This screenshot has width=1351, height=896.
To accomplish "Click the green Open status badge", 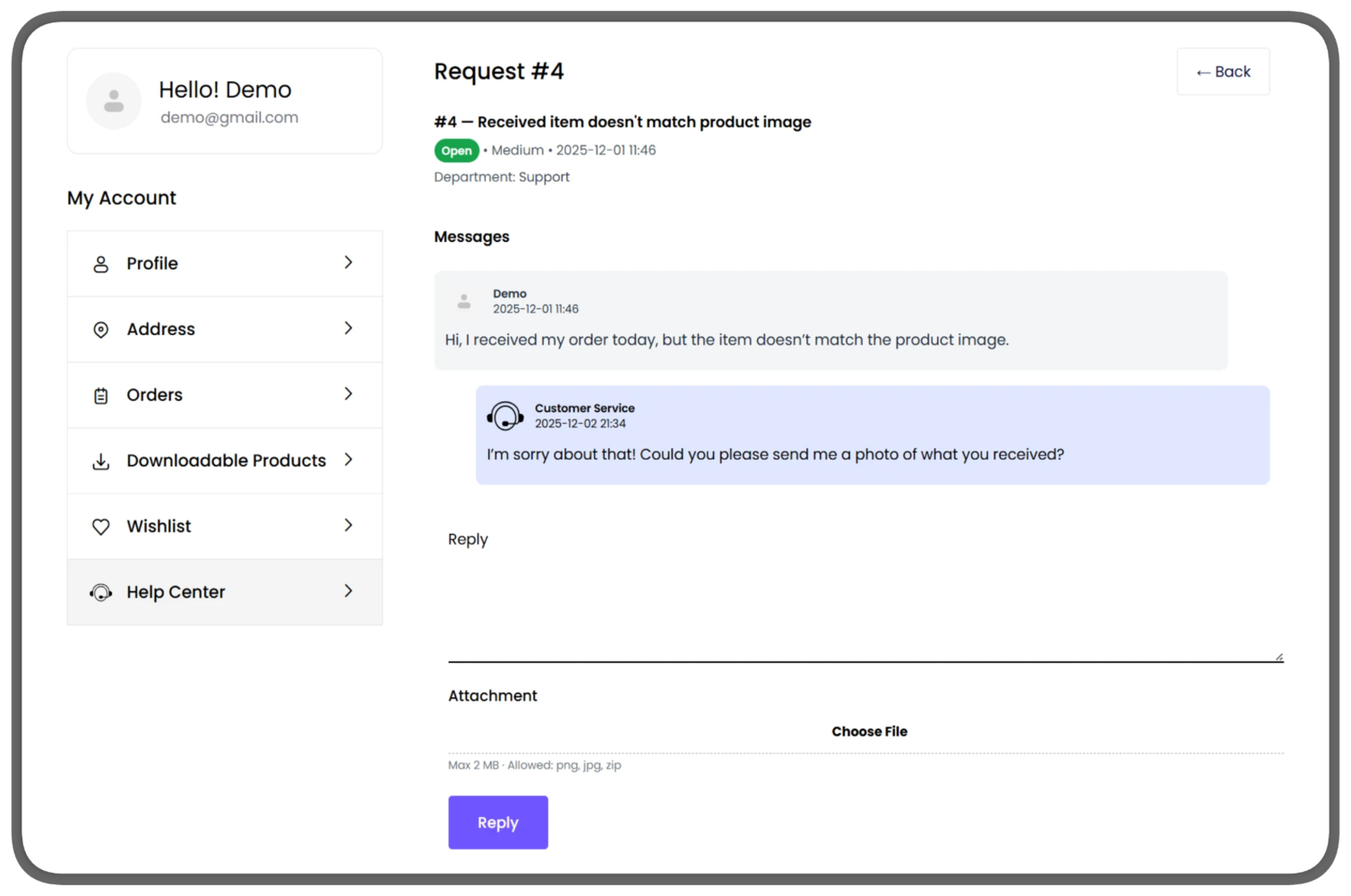I will click(456, 151).
